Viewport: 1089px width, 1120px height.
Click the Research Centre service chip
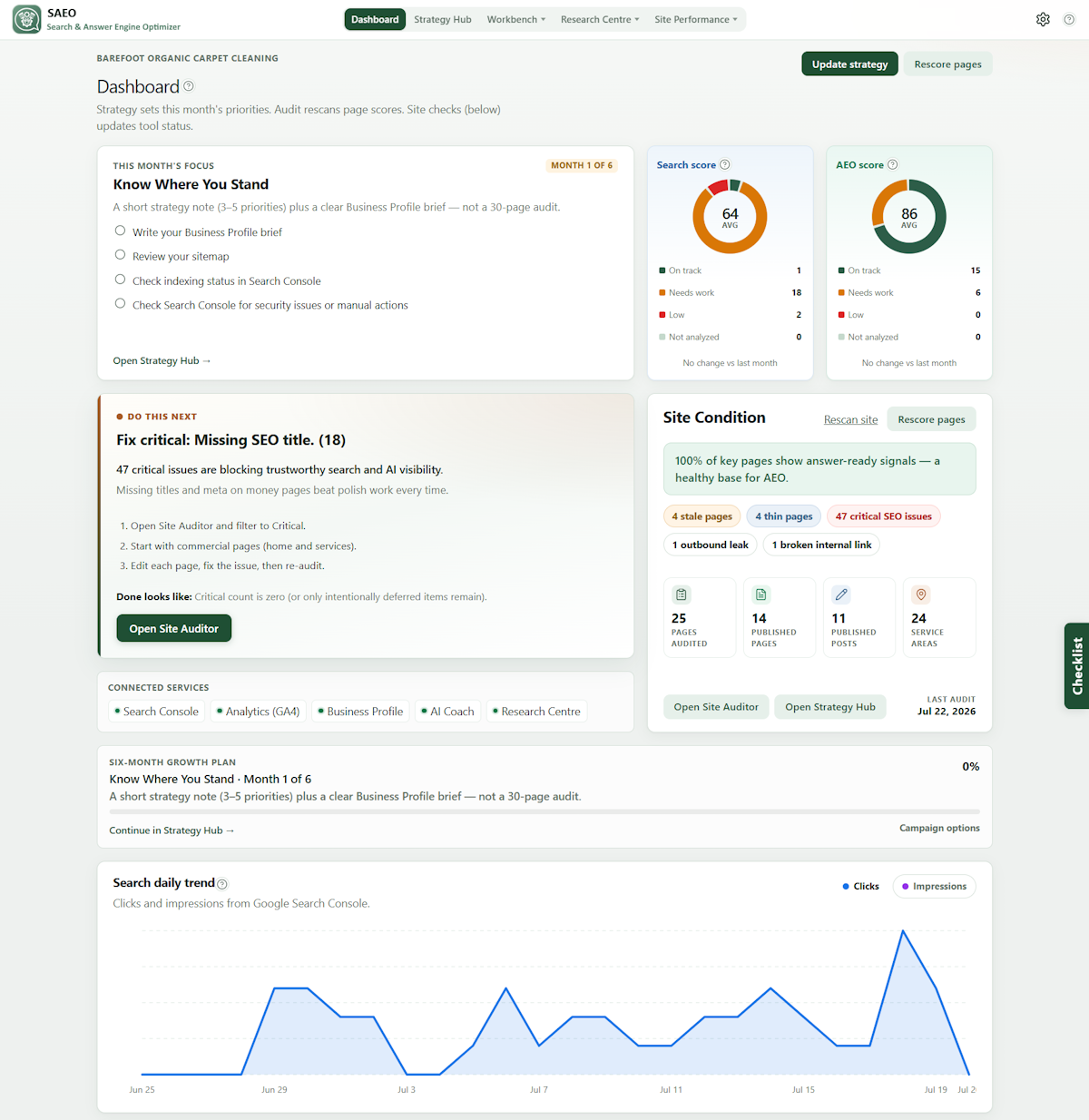click(537, 712)
